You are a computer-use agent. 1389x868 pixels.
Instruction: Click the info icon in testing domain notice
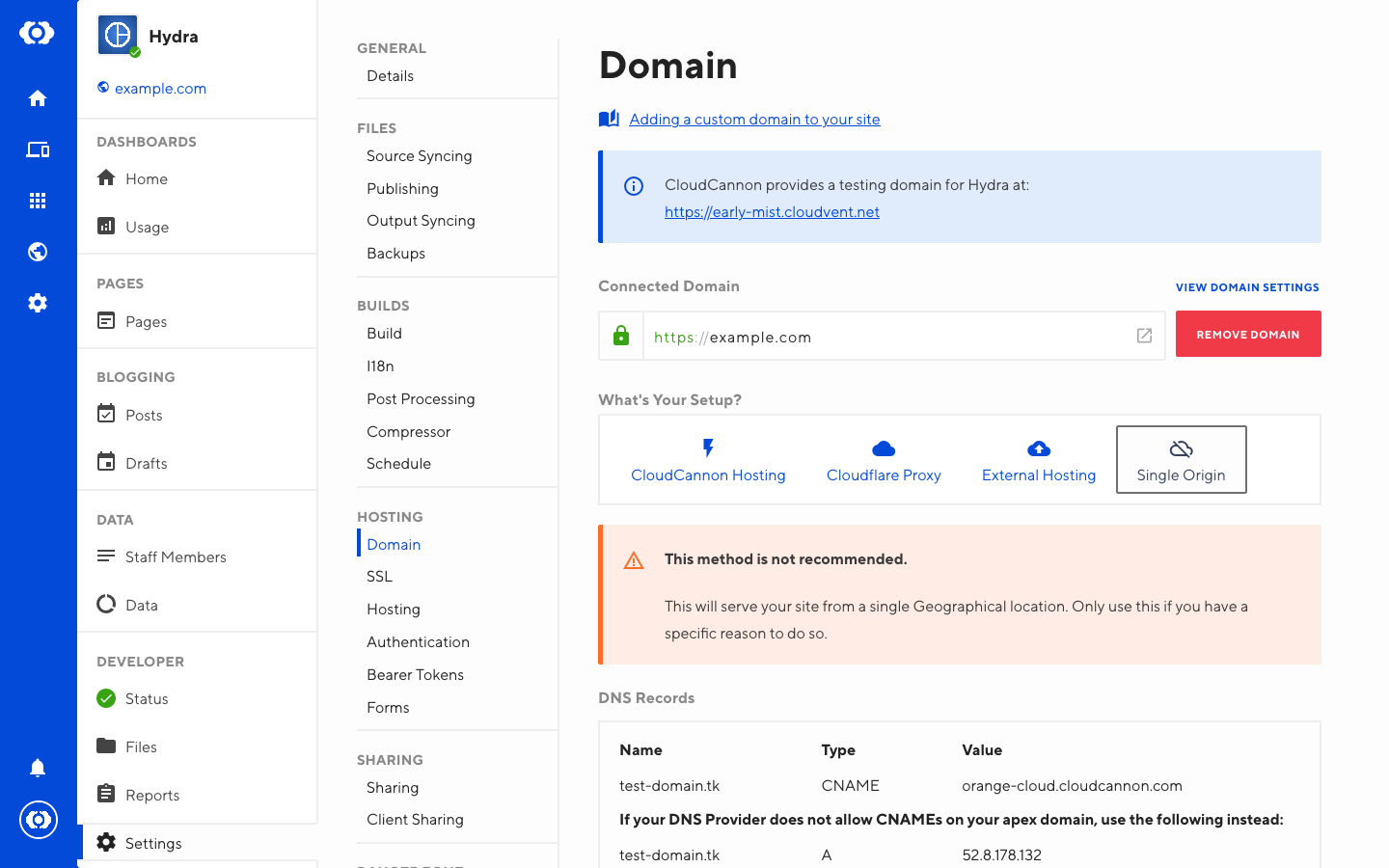pyautogui.click(x=634, y=186)
